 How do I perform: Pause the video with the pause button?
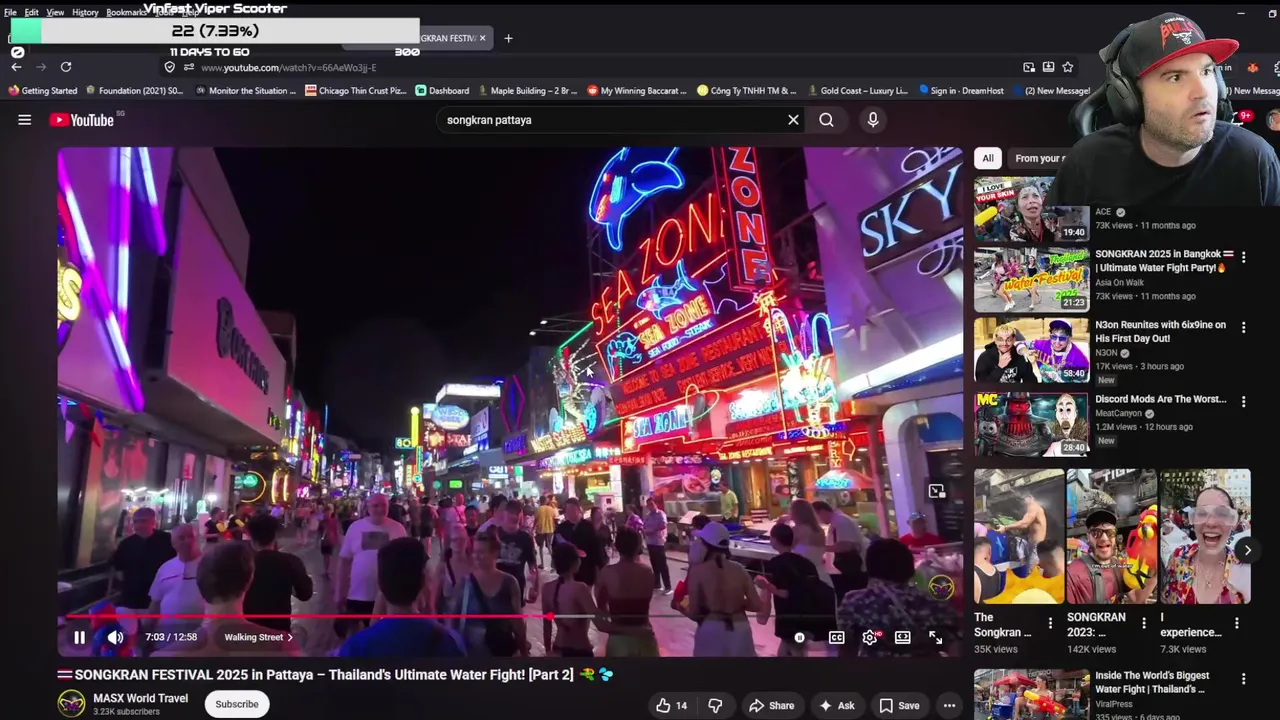tap(80, 637)
